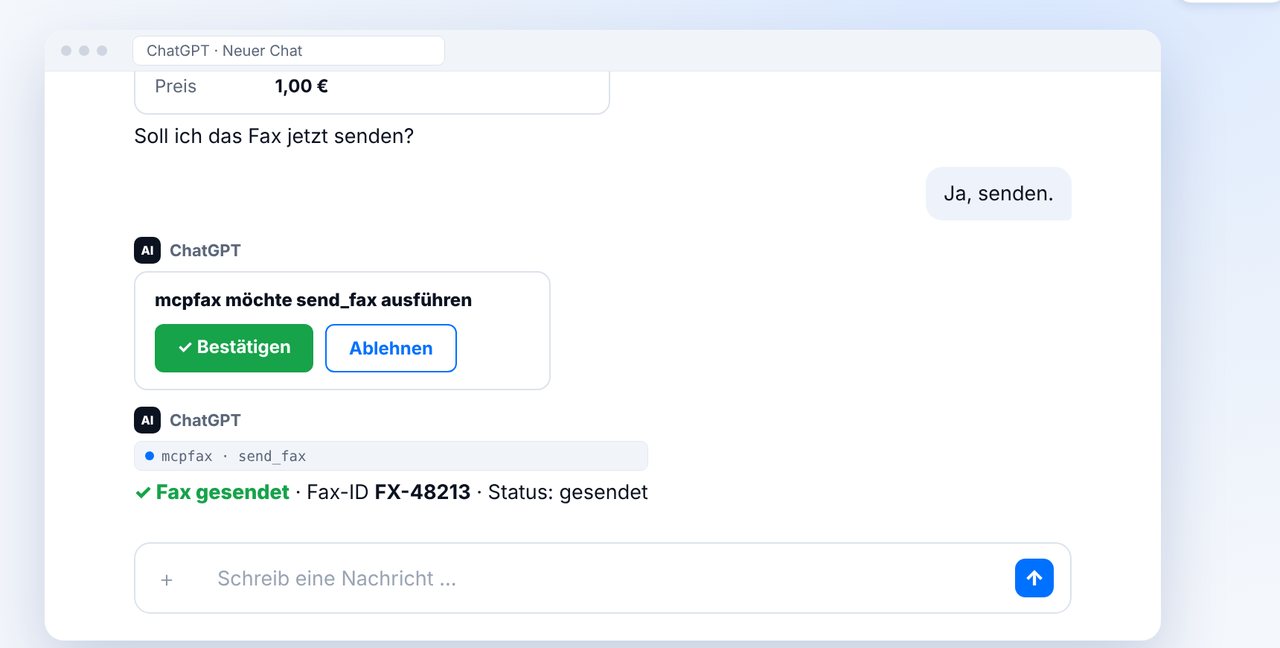Click the green checkmark before 'Fax gesendet'
The height and width of the screenshot is (648, 1280).
click(143, 493)
